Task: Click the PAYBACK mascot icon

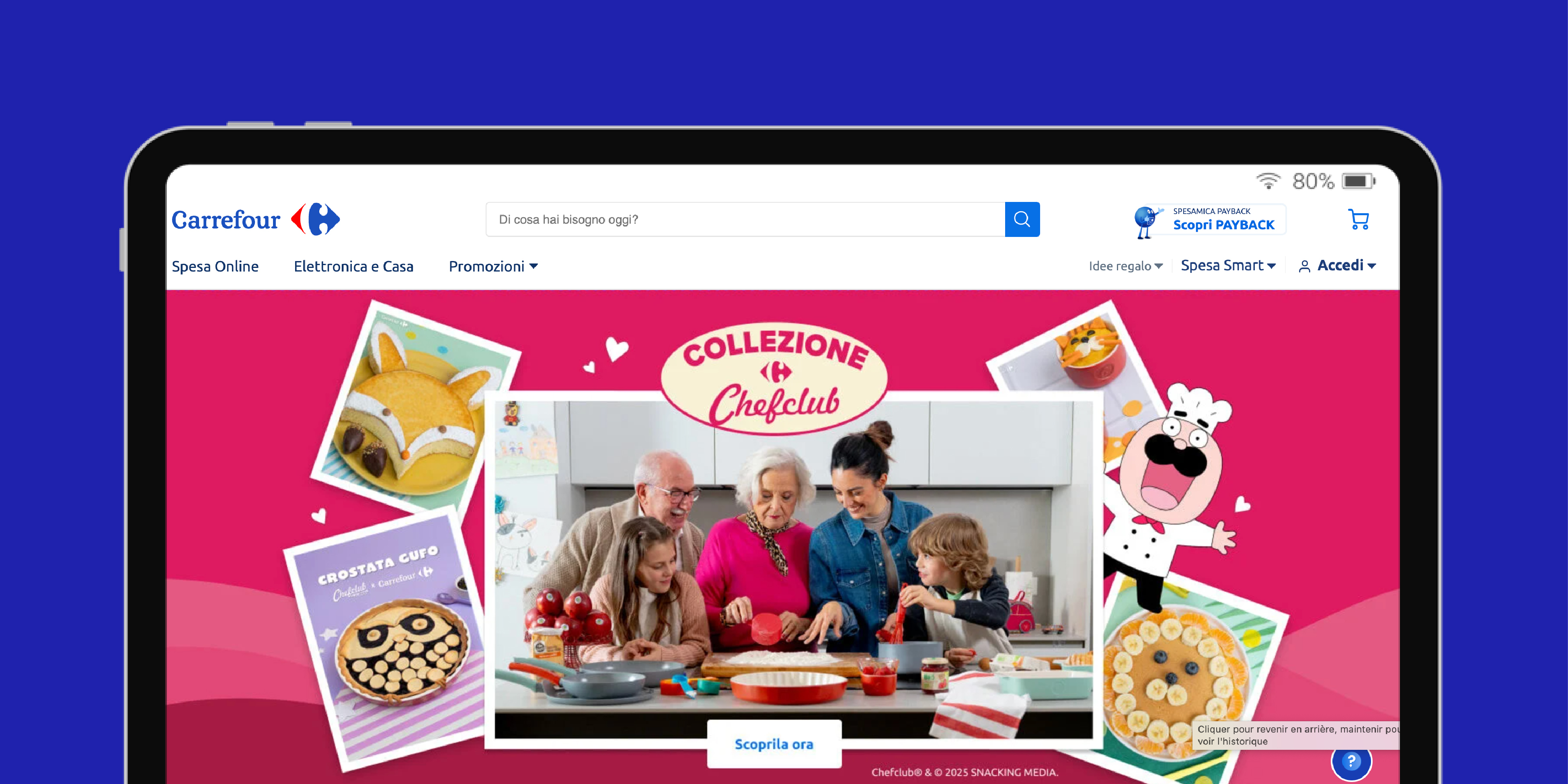Action: (1147, 222)
